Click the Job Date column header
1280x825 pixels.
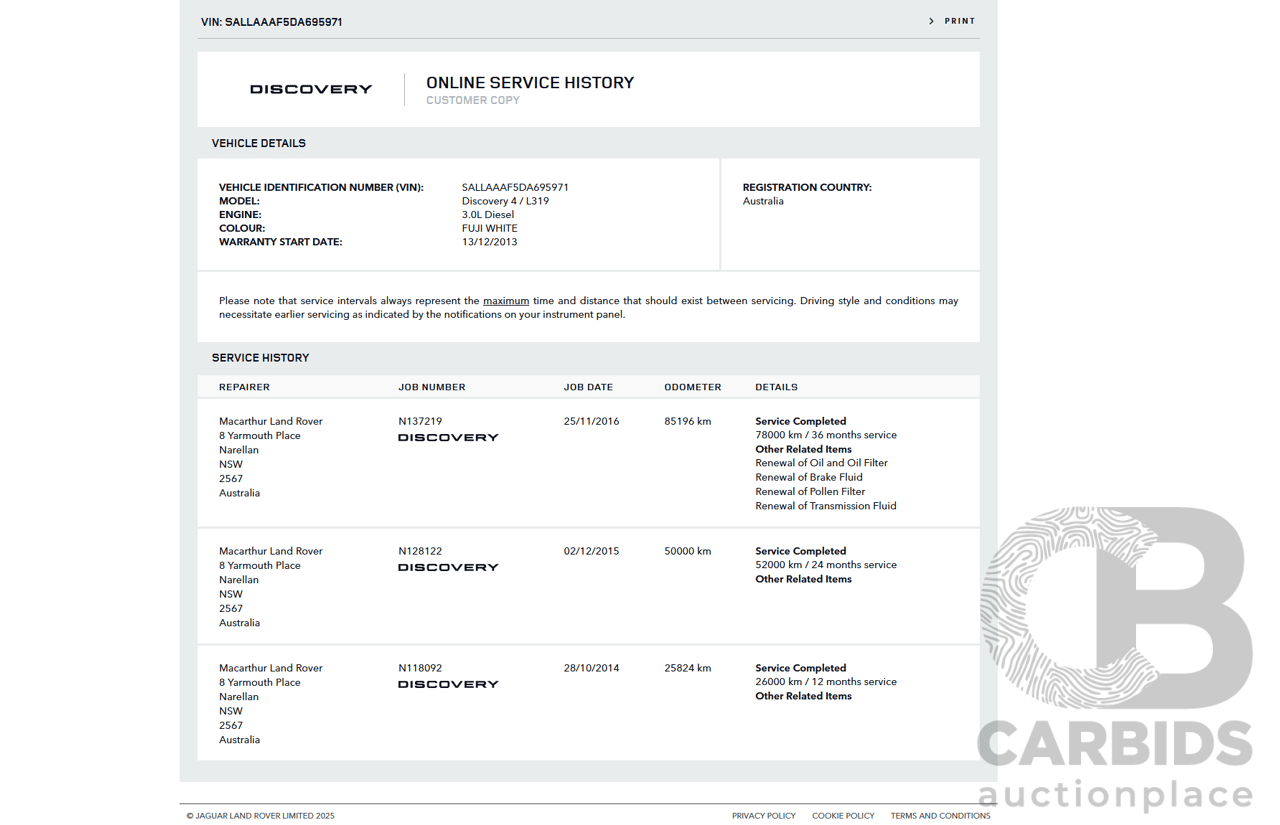click(x=588, y=387)
